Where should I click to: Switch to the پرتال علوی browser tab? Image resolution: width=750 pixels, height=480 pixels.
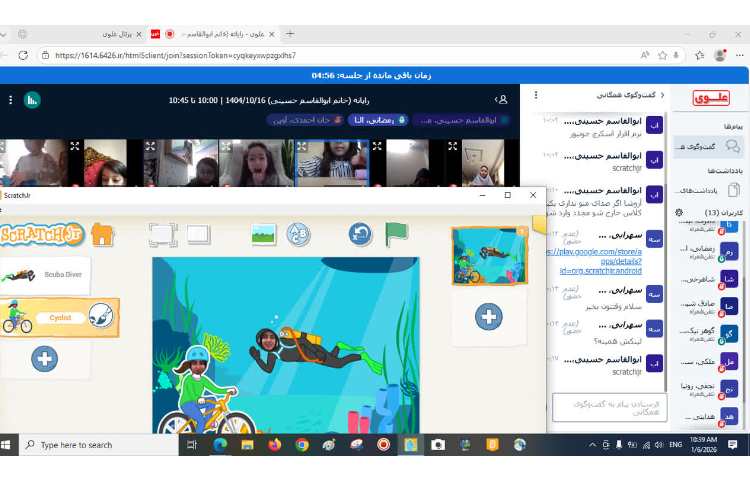117,34
